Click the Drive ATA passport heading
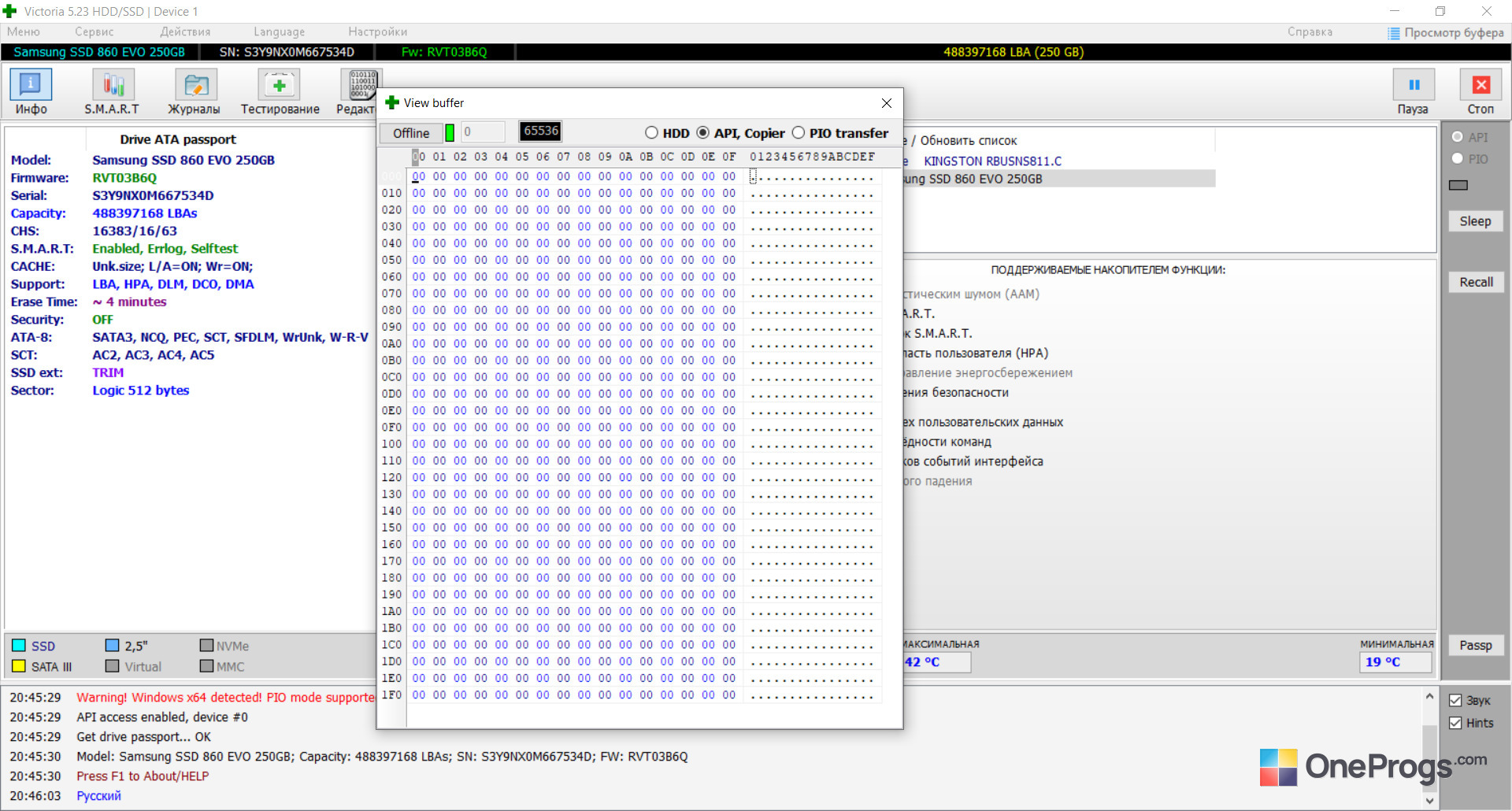The height and width of the screenshot is (811, 1512). pyautogui.click(x=178, y=139)
